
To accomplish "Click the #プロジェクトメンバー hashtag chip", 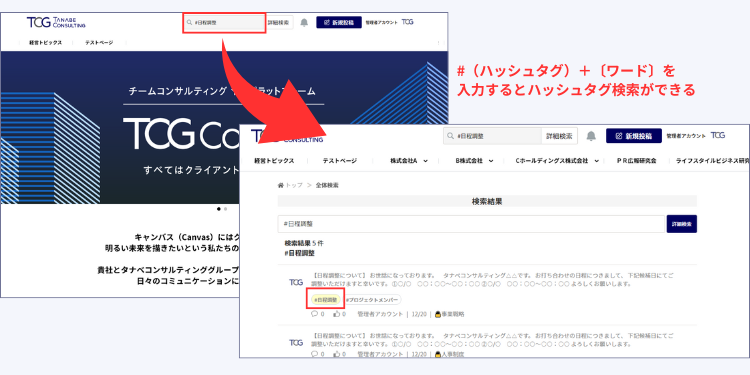I will (372, 300).
